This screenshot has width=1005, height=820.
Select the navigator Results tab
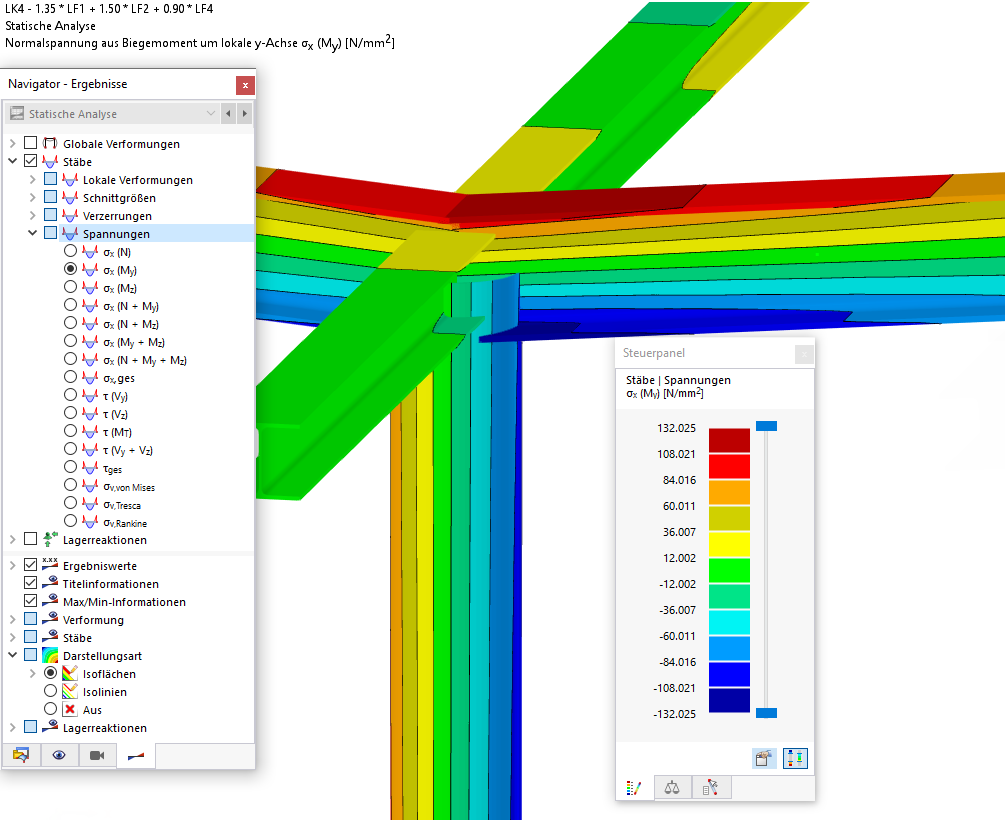pyautogui.click(x=136, y=756)
